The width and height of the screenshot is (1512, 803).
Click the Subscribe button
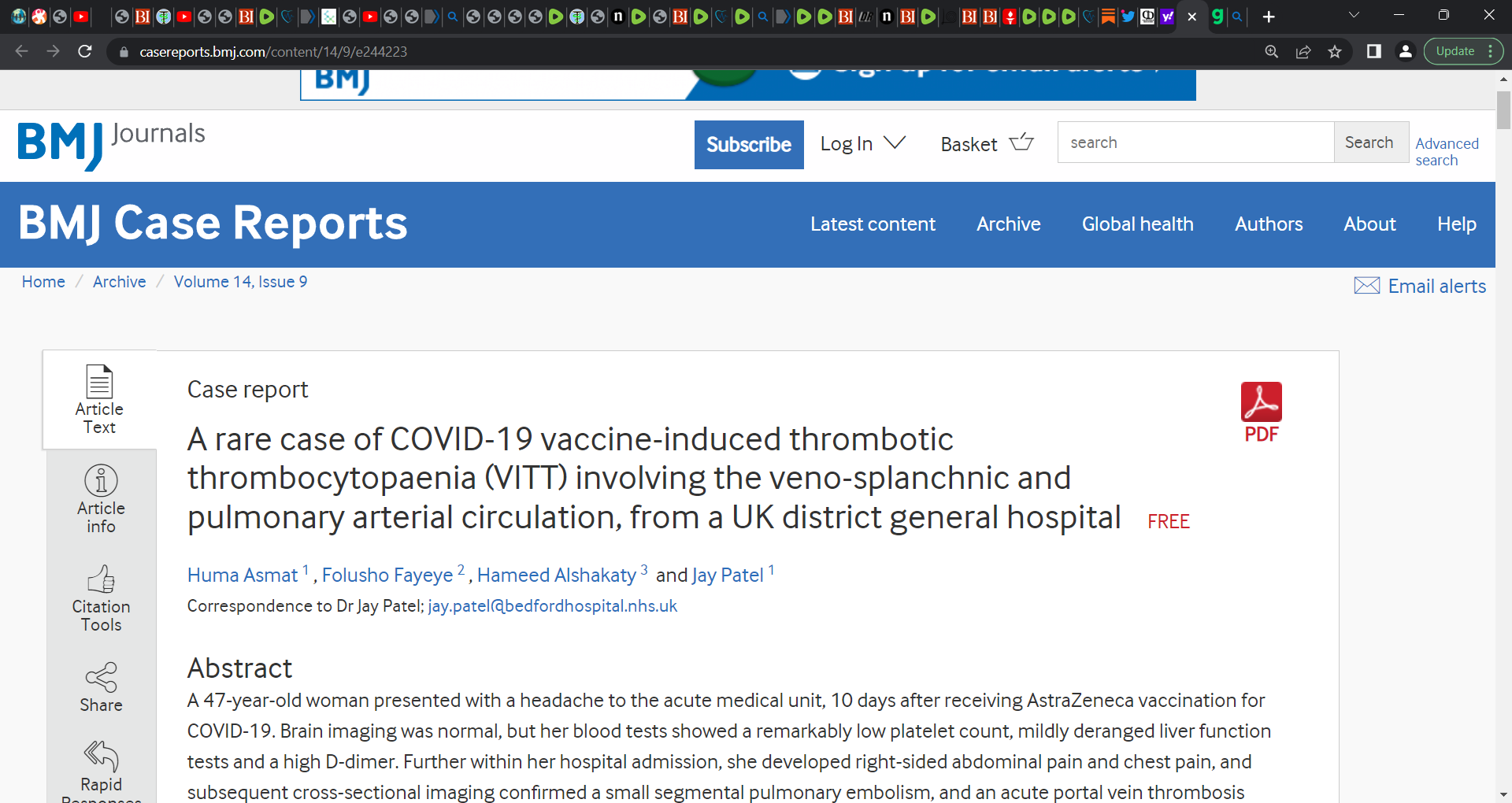tap(749, 145)
